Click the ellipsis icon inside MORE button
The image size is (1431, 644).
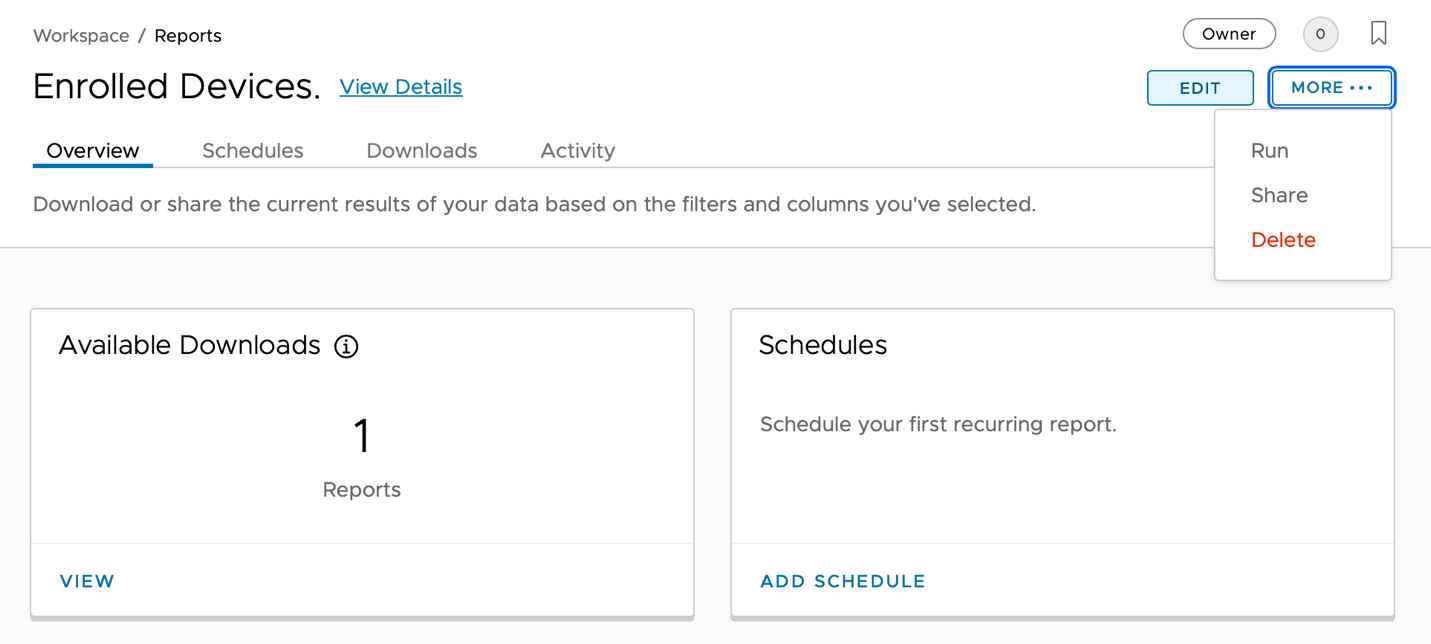tap(1360, 88)
